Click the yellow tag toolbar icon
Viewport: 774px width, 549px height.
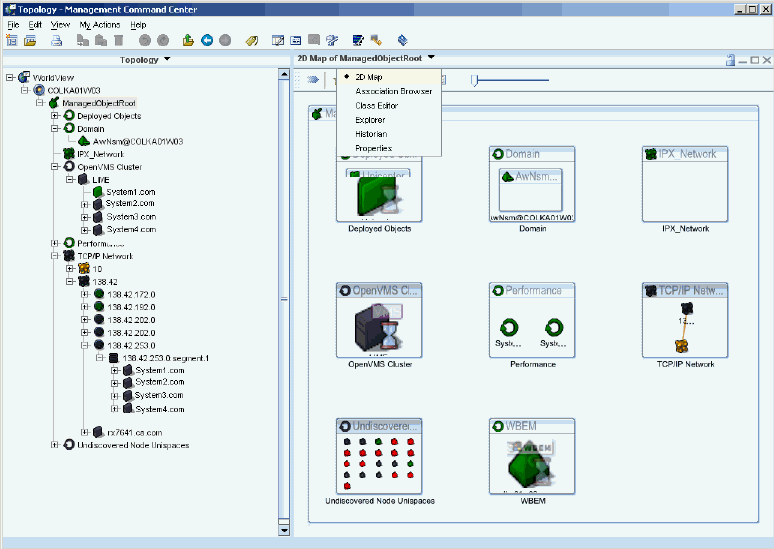(x=251, y=40)
